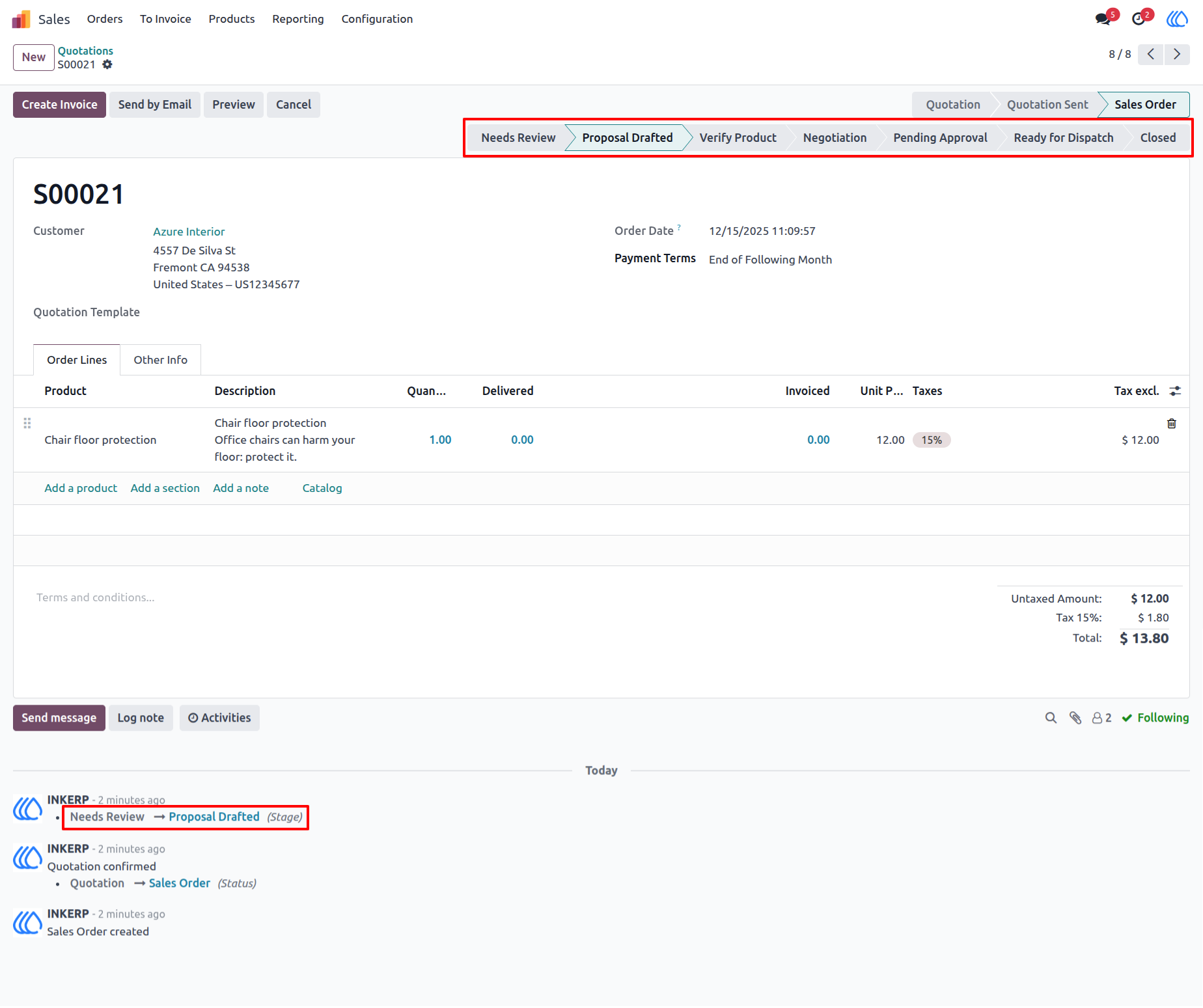Set stage to Negotiation

(x=835, y=138)
